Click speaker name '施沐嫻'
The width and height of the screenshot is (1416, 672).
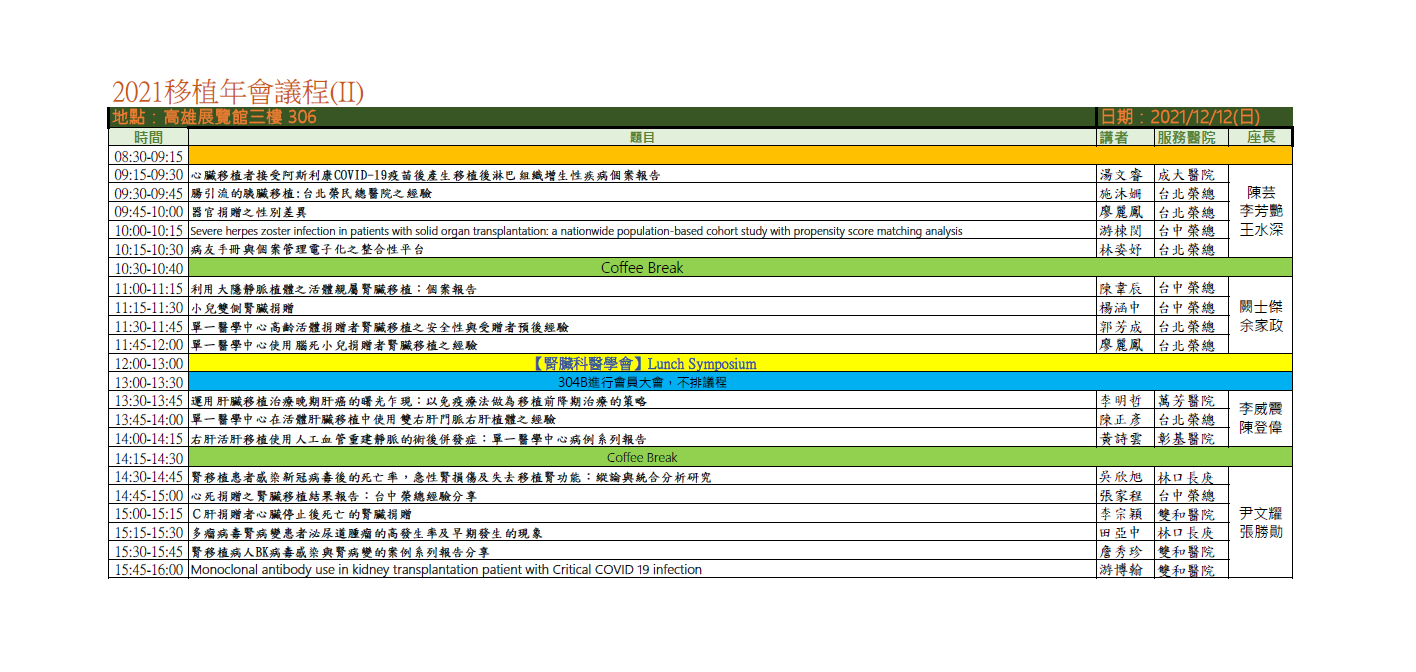click(x=1119, y=194)
